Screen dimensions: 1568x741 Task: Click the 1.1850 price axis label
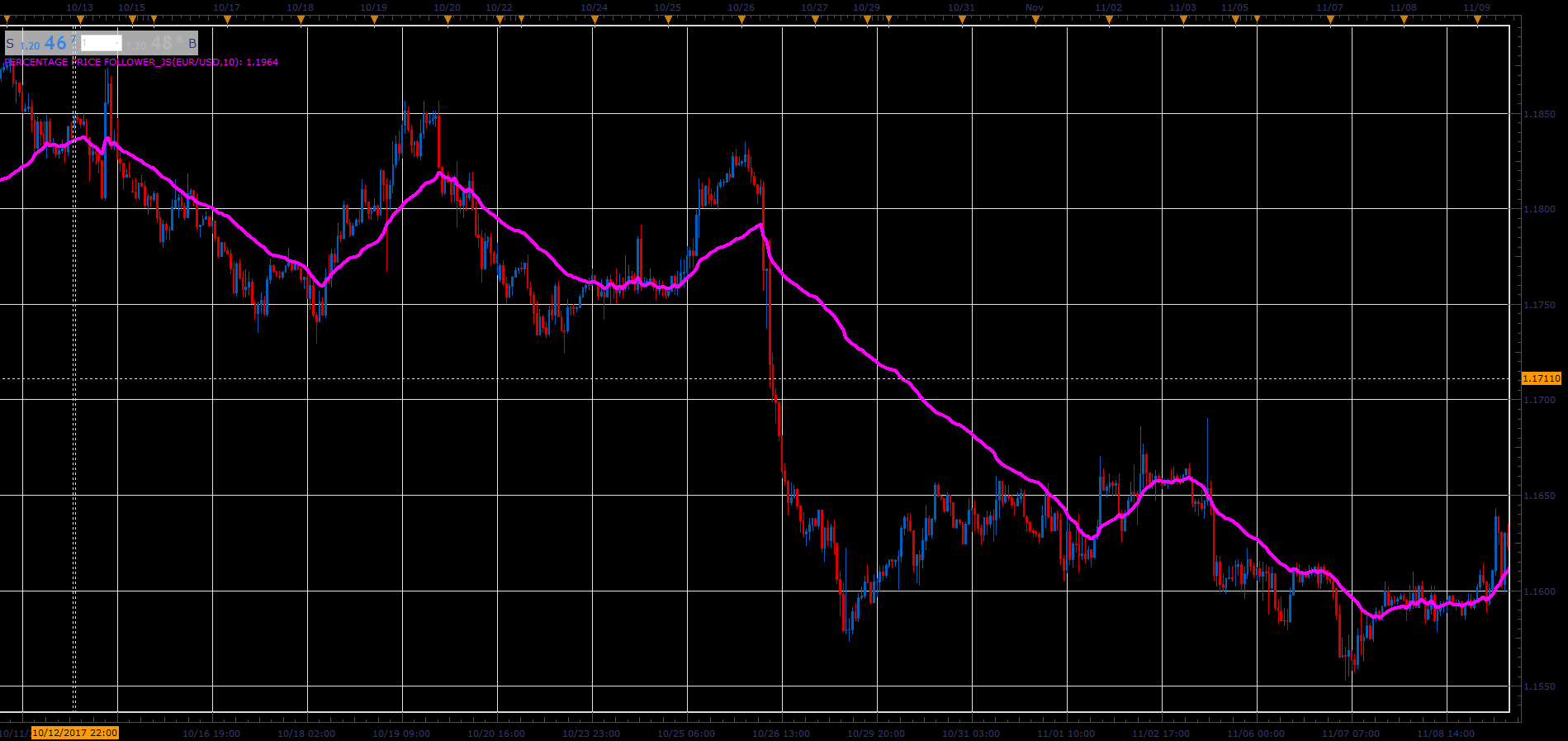click(1539, 114)
